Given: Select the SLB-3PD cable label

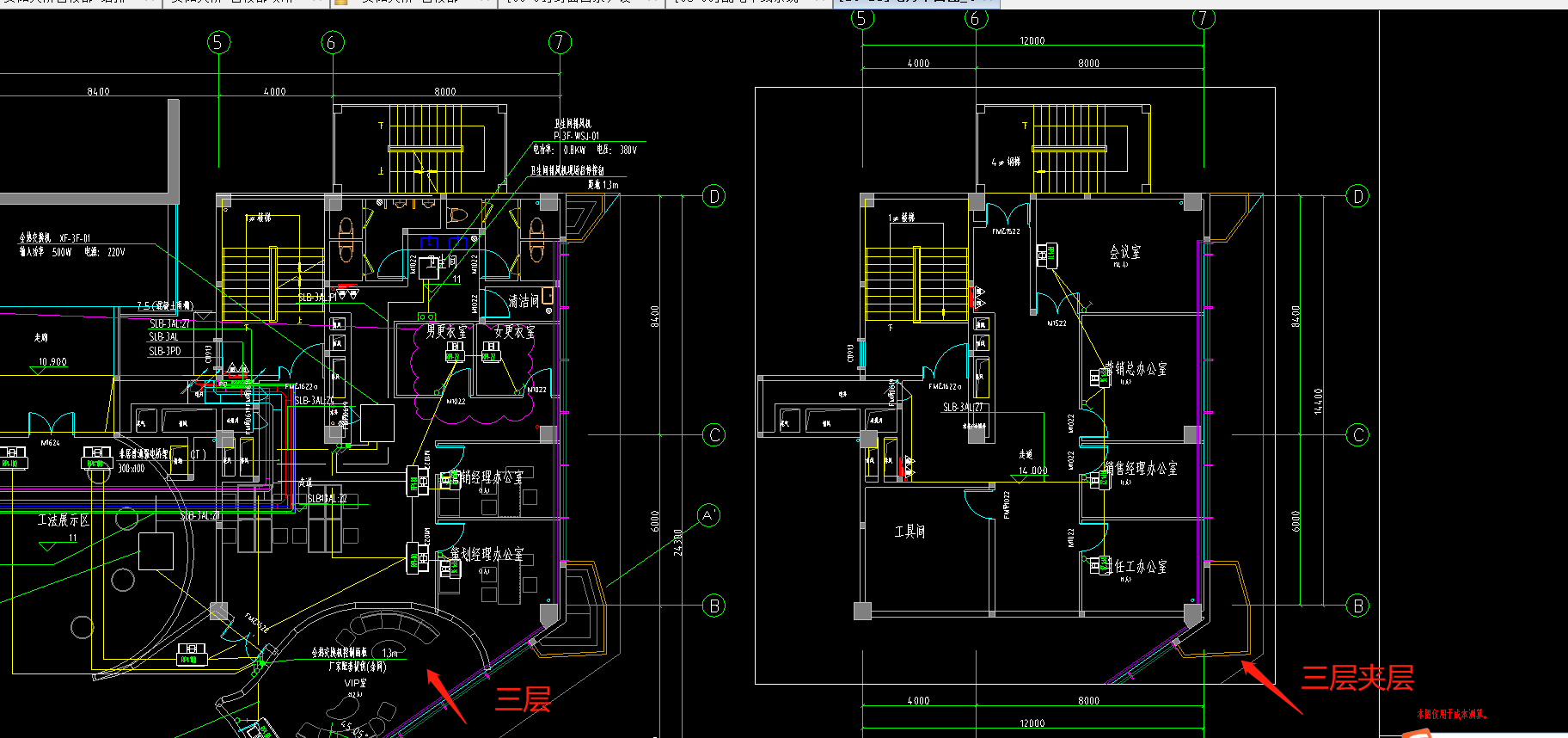Looking at the screenshot, I should pyautogui.click(x=165, y=351).
